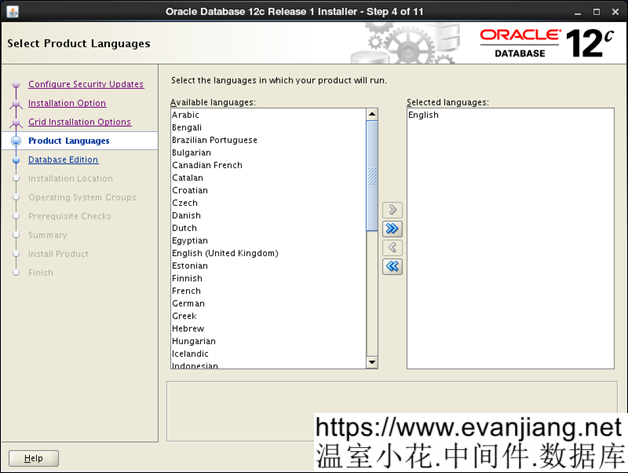Viewport: 628px width, 473px height.
Task: Click the double right arrow add-all button
Action: pyautogui.click(x=392, y=229)
